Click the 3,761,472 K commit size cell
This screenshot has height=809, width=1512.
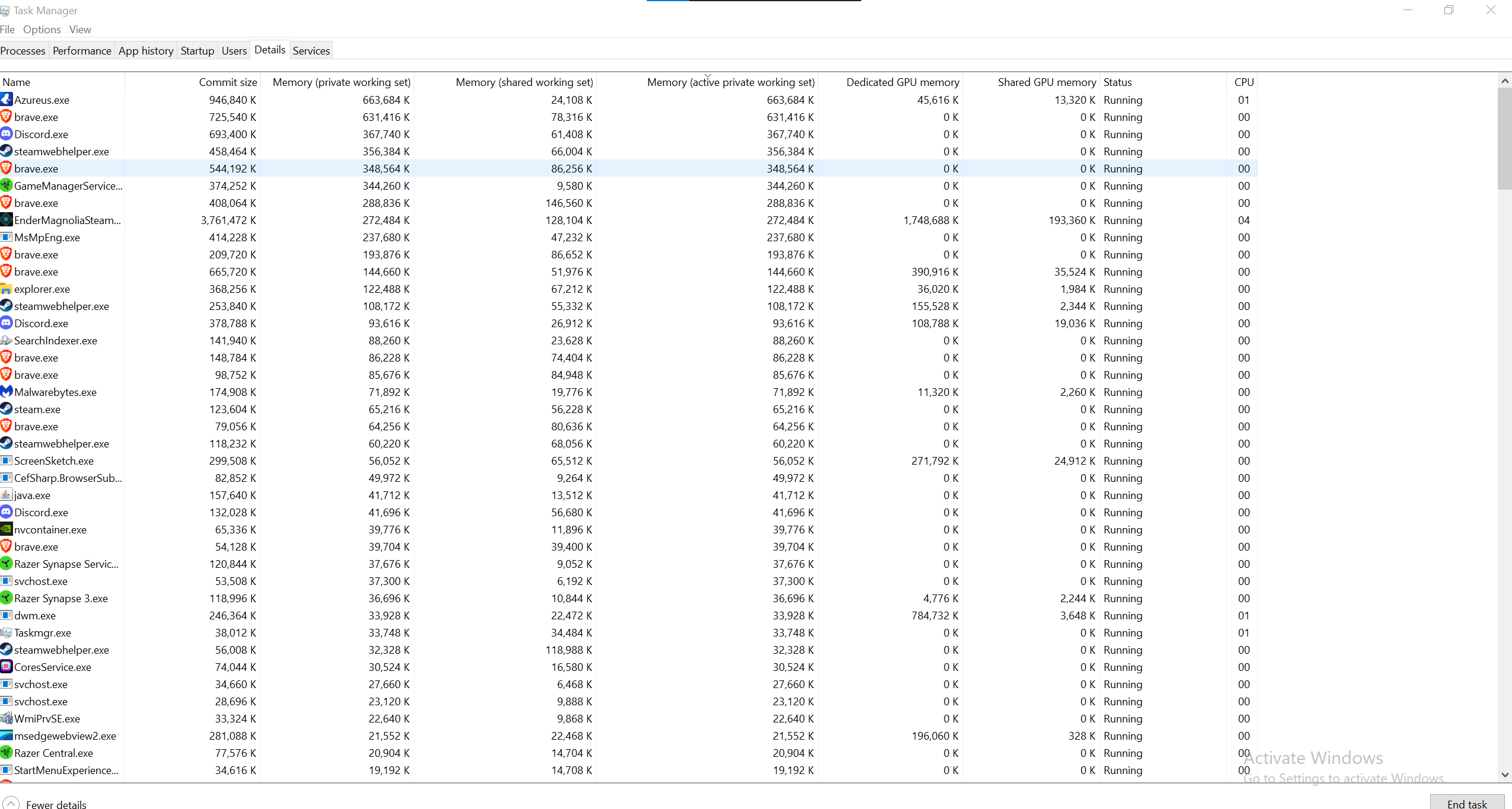[228, 220]
